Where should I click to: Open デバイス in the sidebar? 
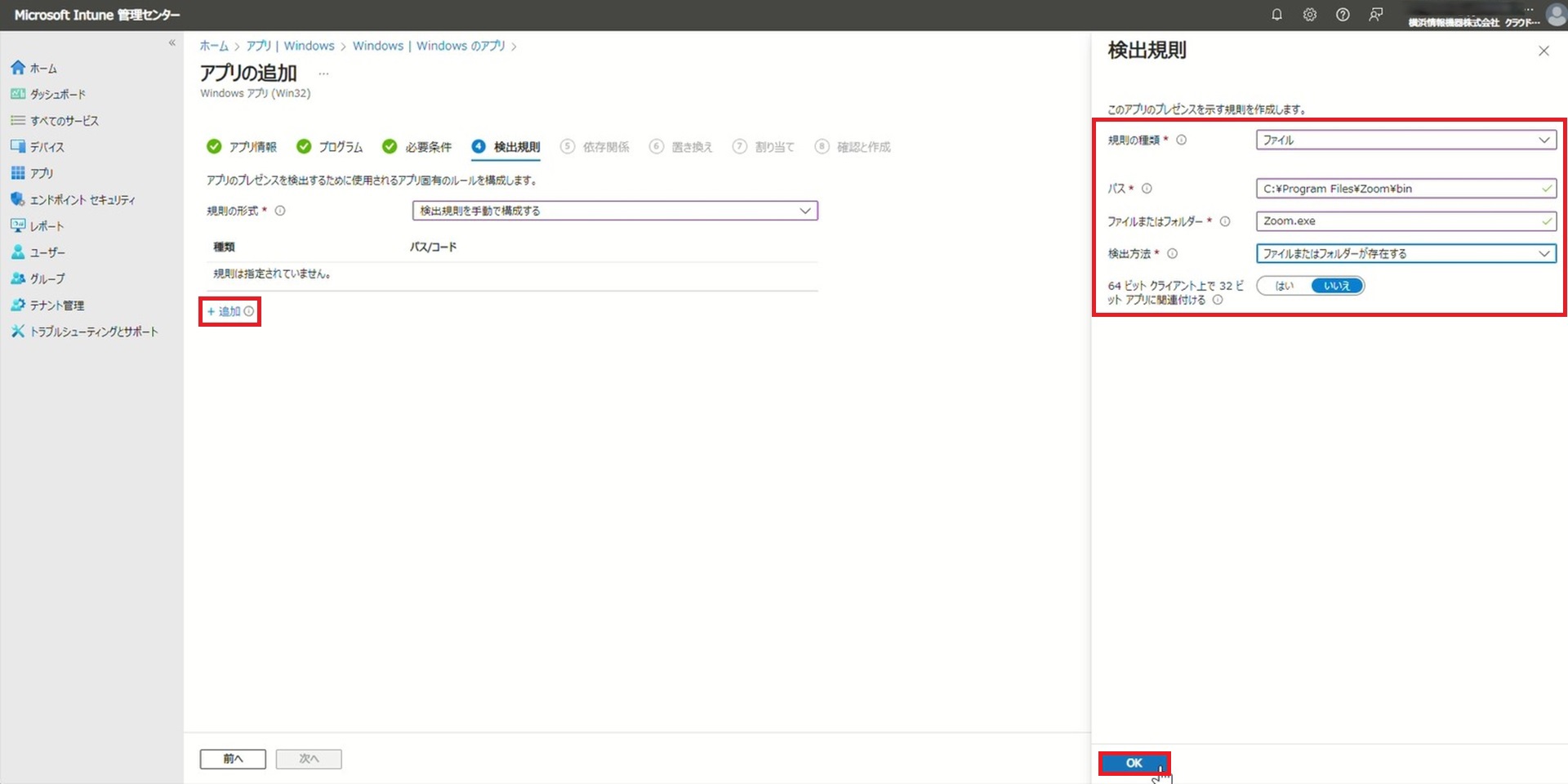47,147
